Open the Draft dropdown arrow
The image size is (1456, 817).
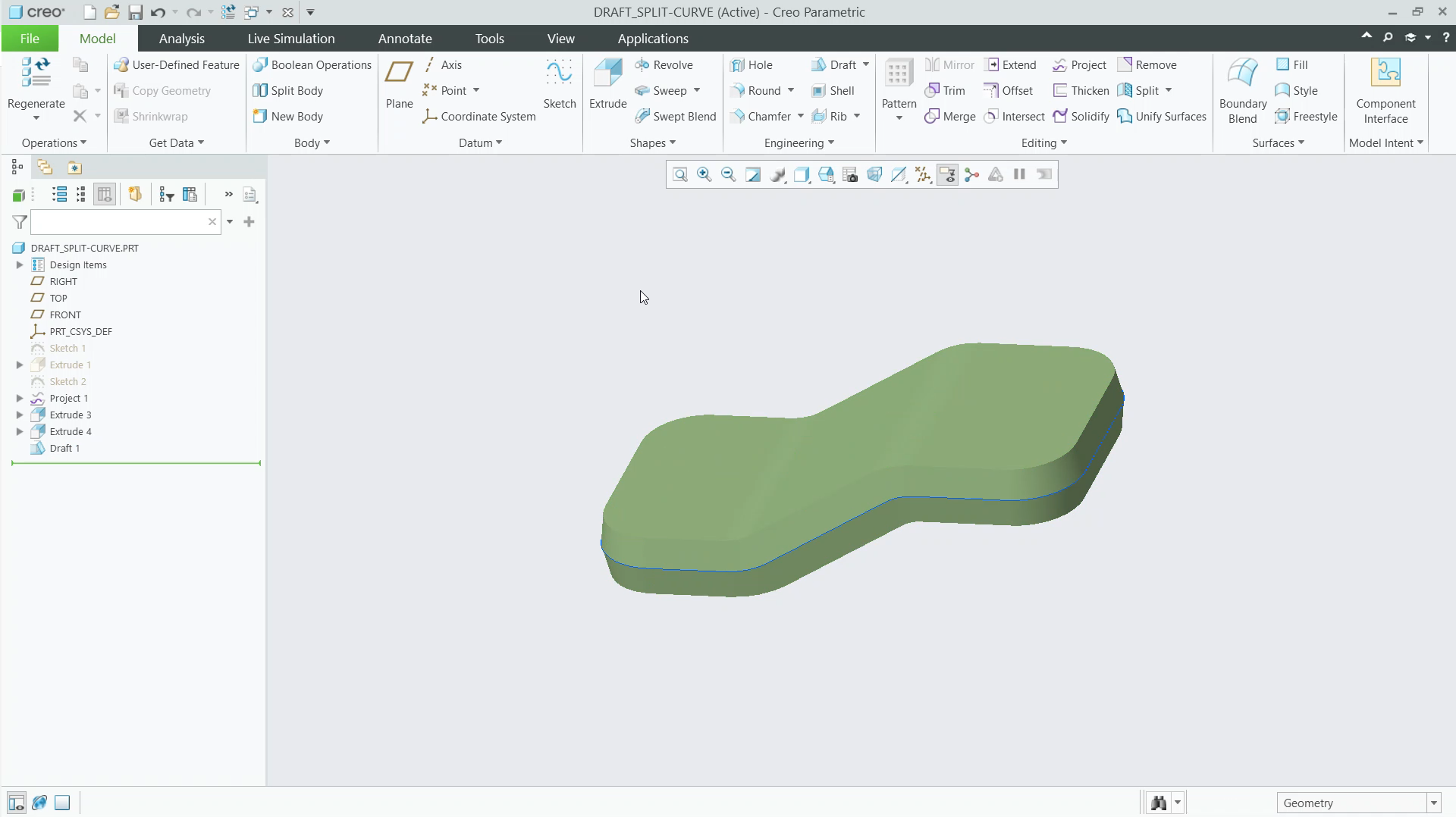(x=866, y=65)
